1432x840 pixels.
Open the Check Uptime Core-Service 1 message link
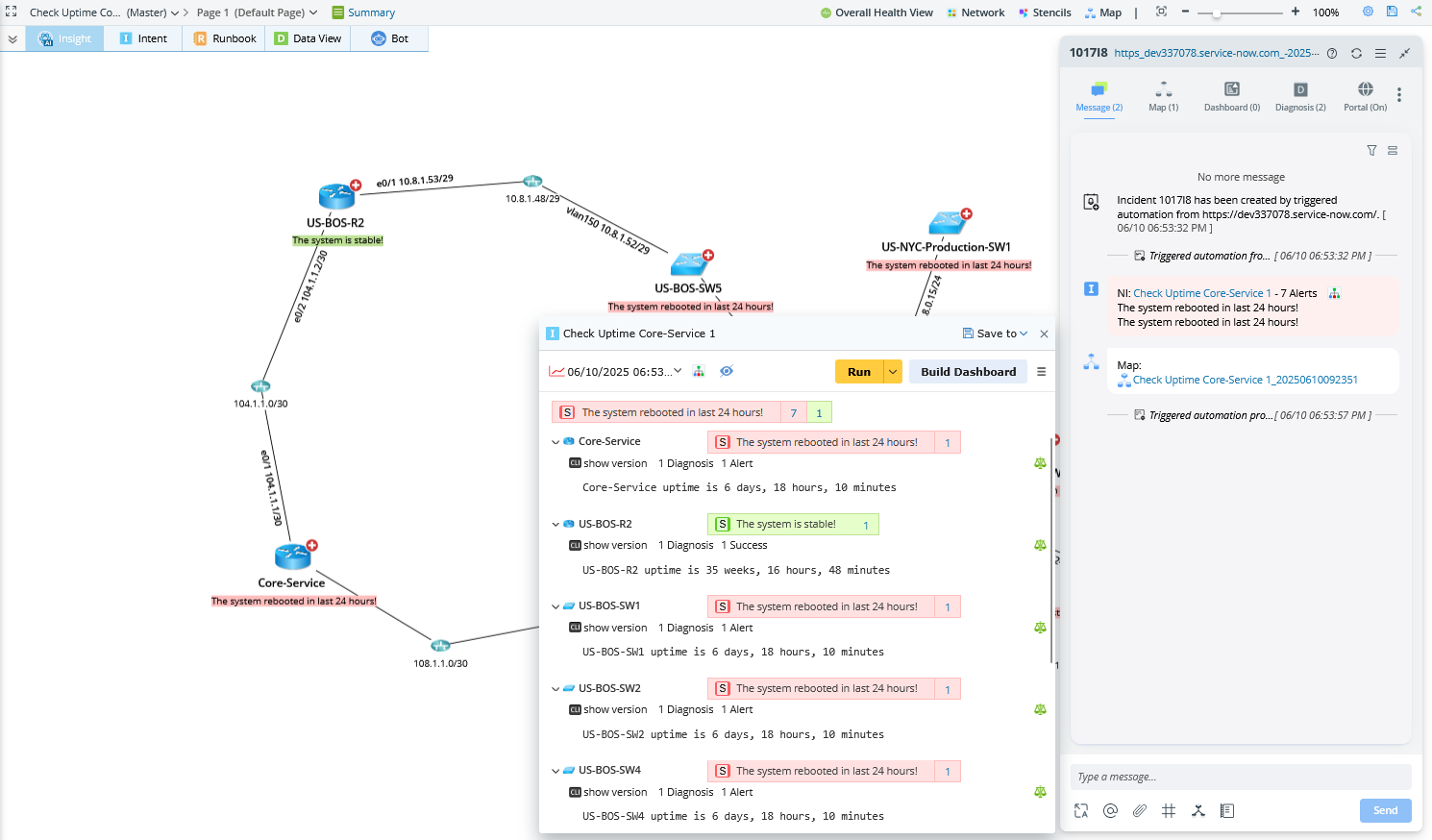pos(1202,293)
